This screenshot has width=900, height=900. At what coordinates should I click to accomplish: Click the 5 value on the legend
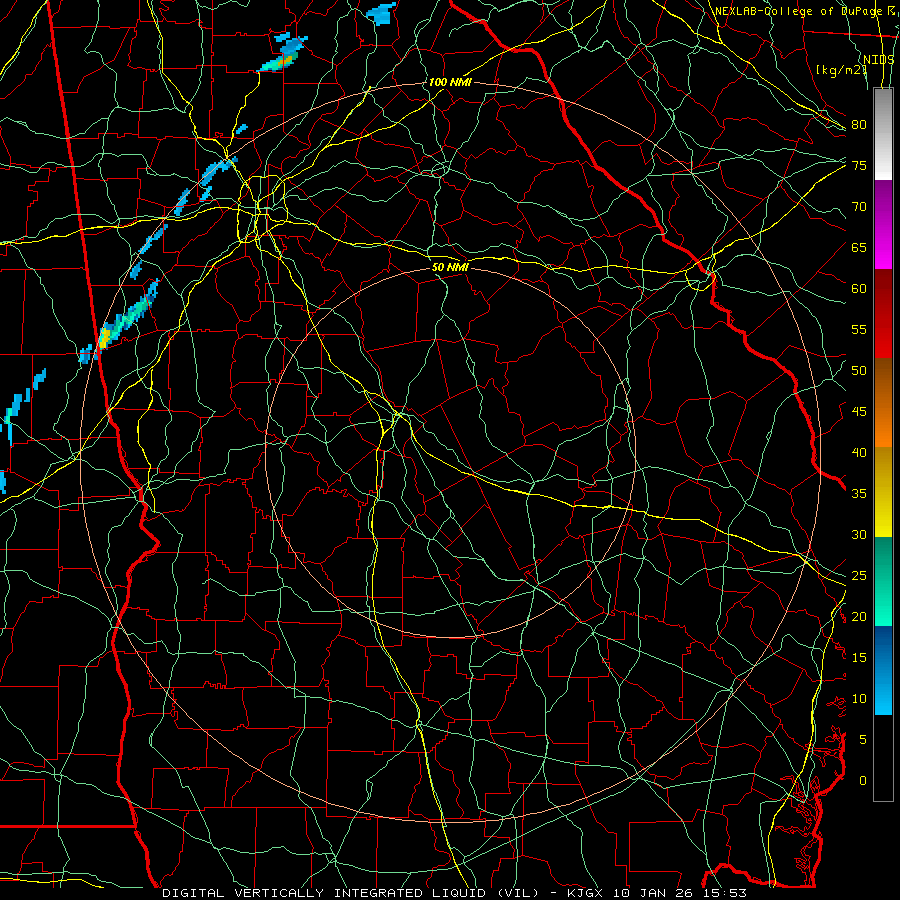pyautogui.click(x=863, y=739)
